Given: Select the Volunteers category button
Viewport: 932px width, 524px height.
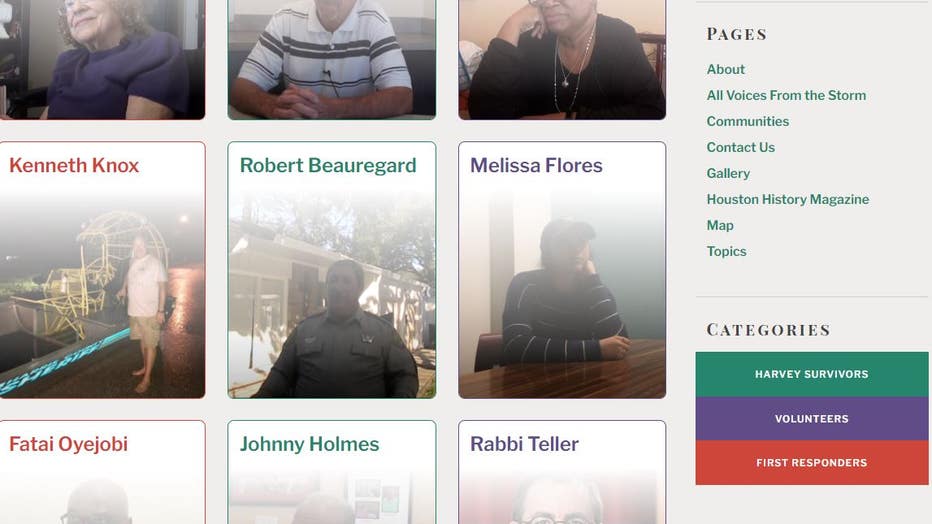Looking at the screenshot, I should click(811, 418).
